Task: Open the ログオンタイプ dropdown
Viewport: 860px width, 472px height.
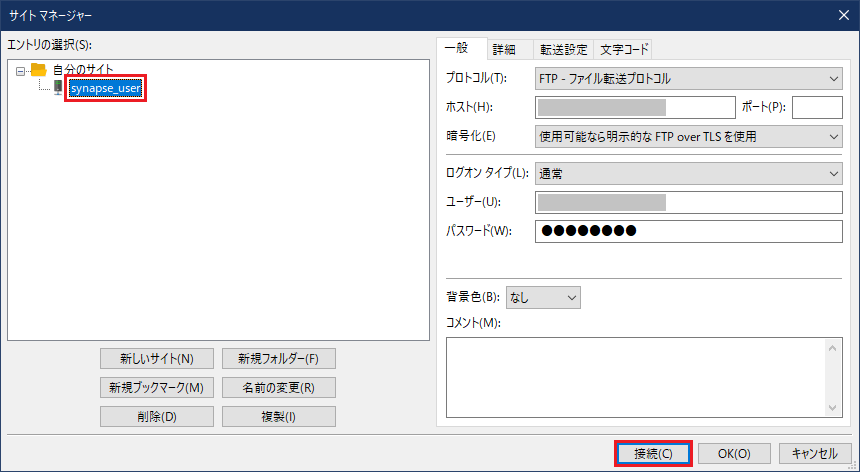Action: tap(689, 173)
